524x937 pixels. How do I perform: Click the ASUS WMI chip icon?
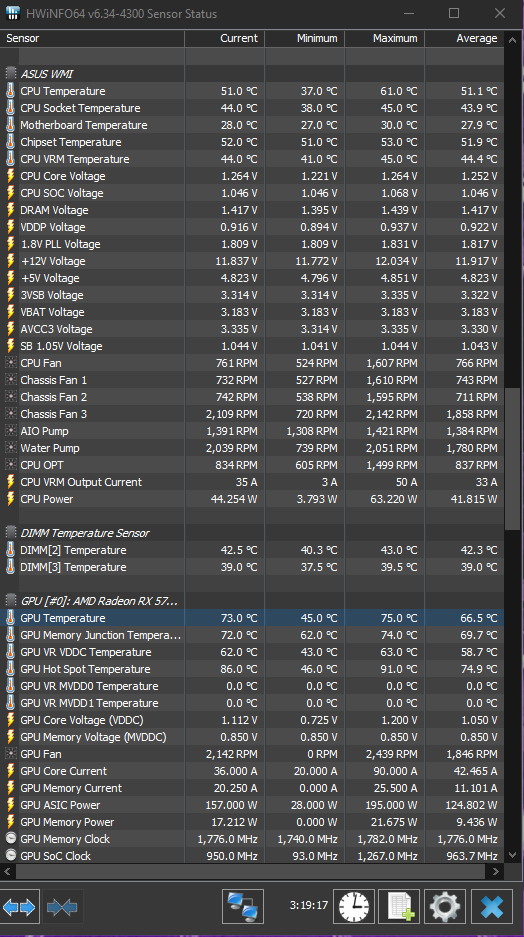pyautogui.click(x=11, y=74)
